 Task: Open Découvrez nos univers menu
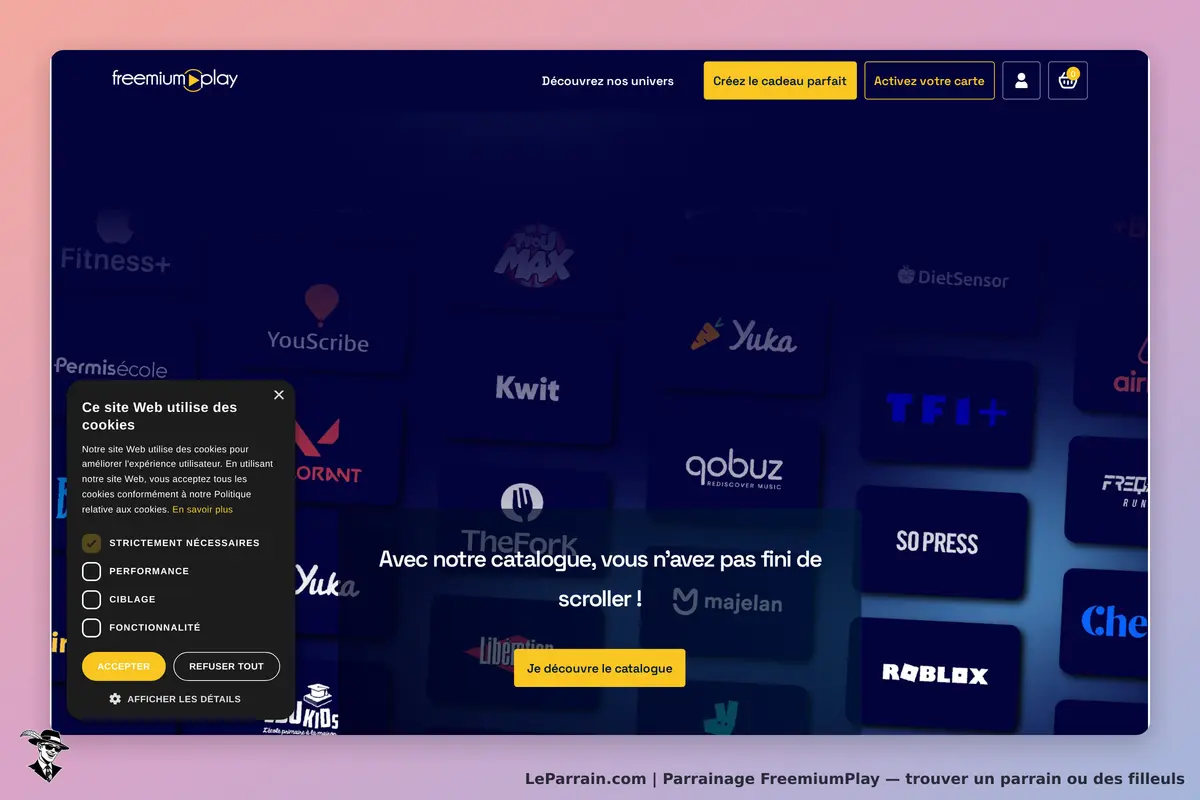(608, 81)
